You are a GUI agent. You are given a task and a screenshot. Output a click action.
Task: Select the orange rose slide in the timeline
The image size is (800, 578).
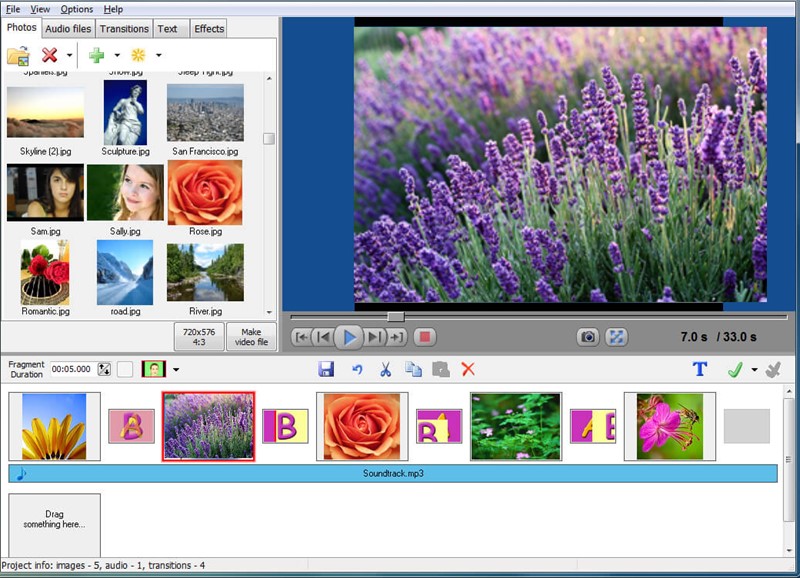coord(362,426)
